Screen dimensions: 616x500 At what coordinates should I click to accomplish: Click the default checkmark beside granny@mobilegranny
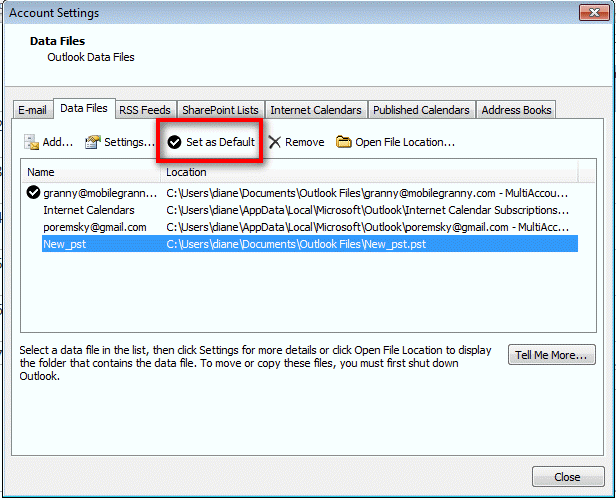click(x=33, y=192)
